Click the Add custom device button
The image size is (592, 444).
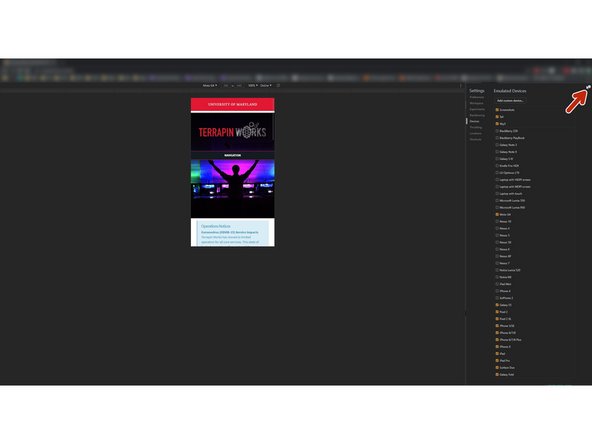coord(510,101)
